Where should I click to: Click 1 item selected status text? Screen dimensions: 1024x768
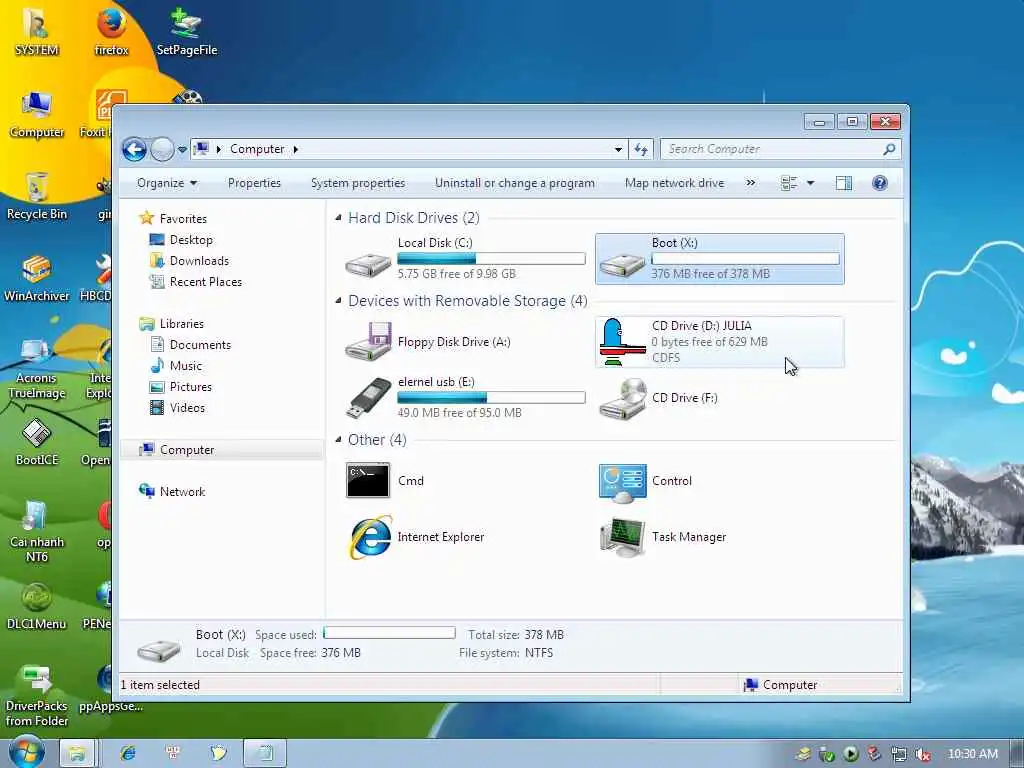161,685
